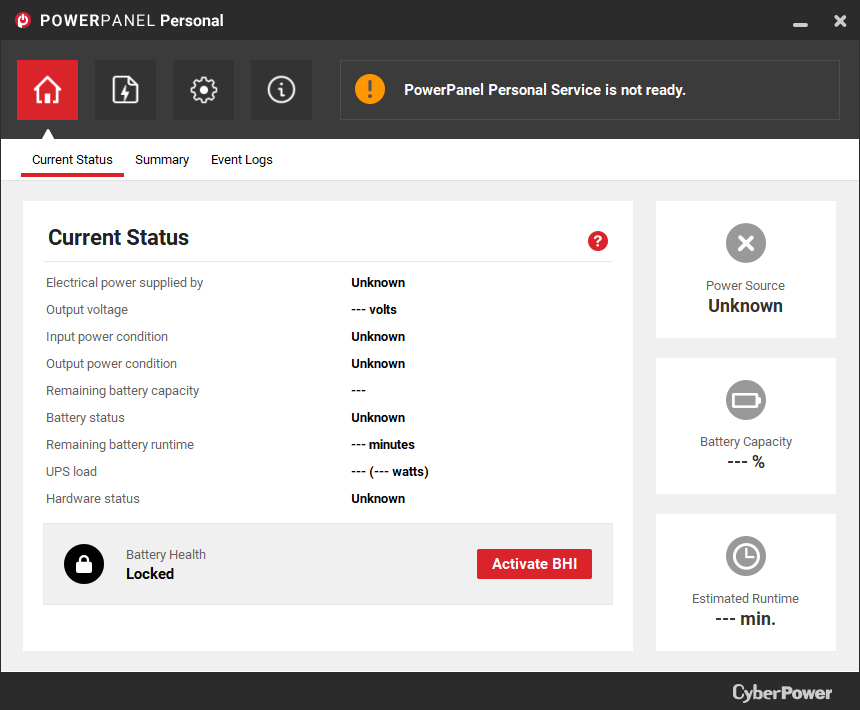Click the 'Battery Health' label

coord(166,555)
